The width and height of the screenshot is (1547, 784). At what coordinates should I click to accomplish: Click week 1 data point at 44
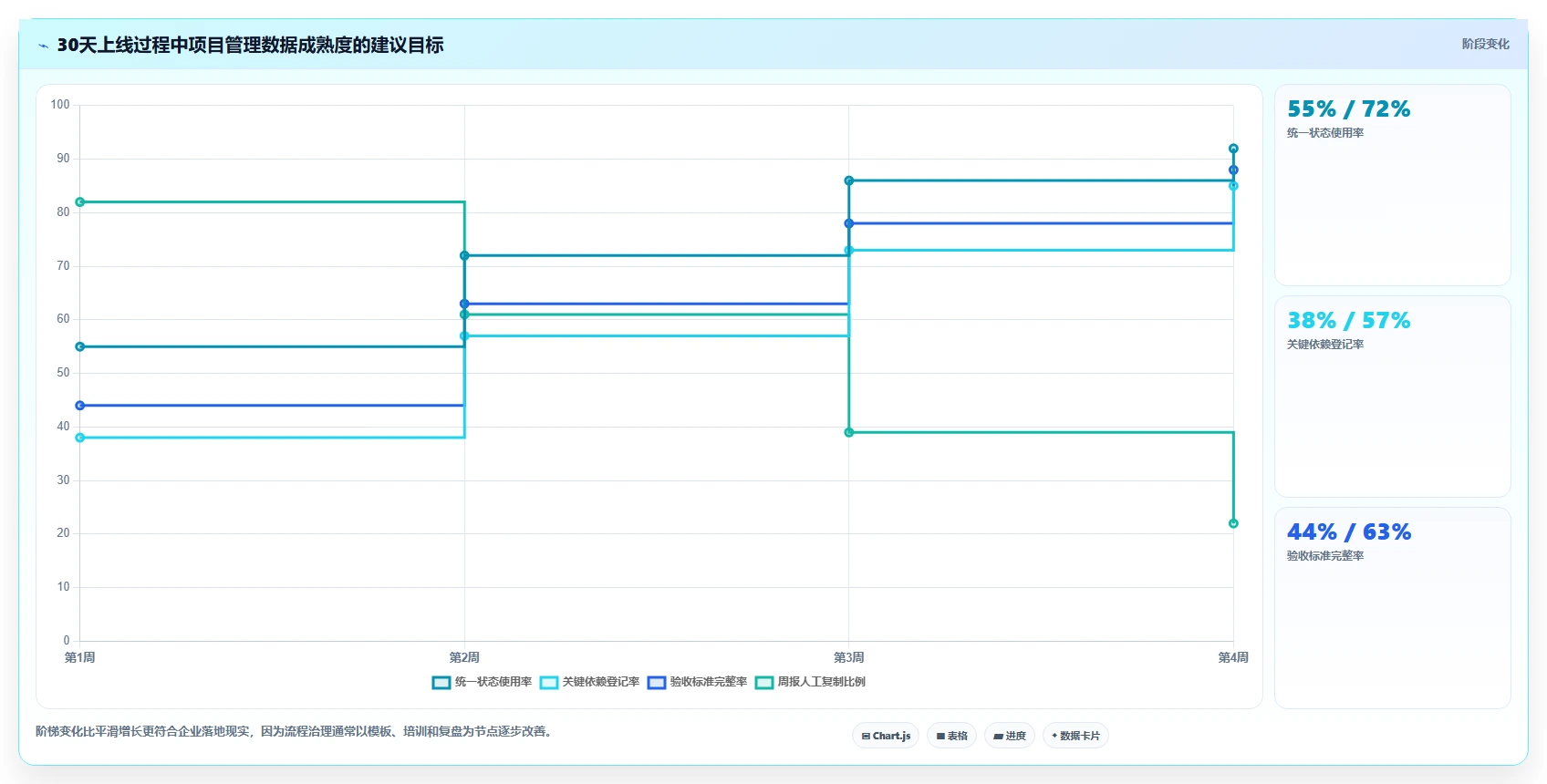pos(80,406)
